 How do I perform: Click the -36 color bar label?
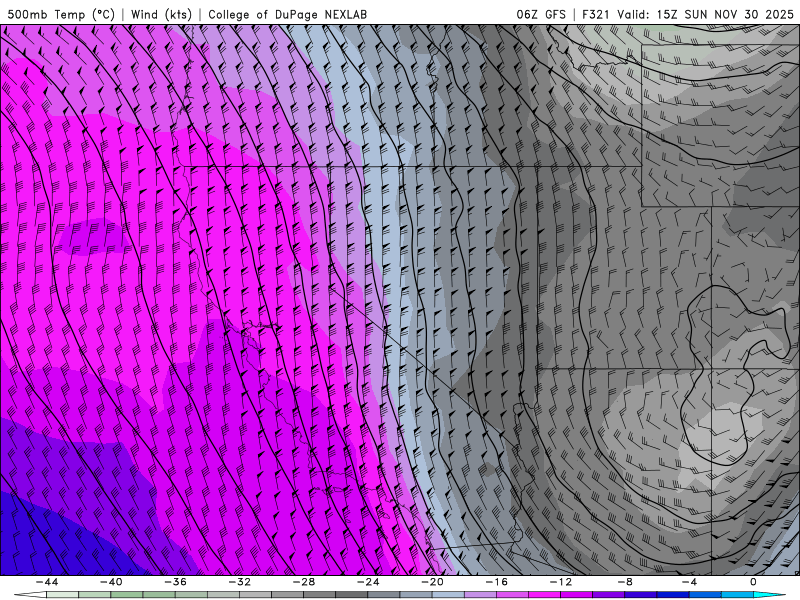176,582
